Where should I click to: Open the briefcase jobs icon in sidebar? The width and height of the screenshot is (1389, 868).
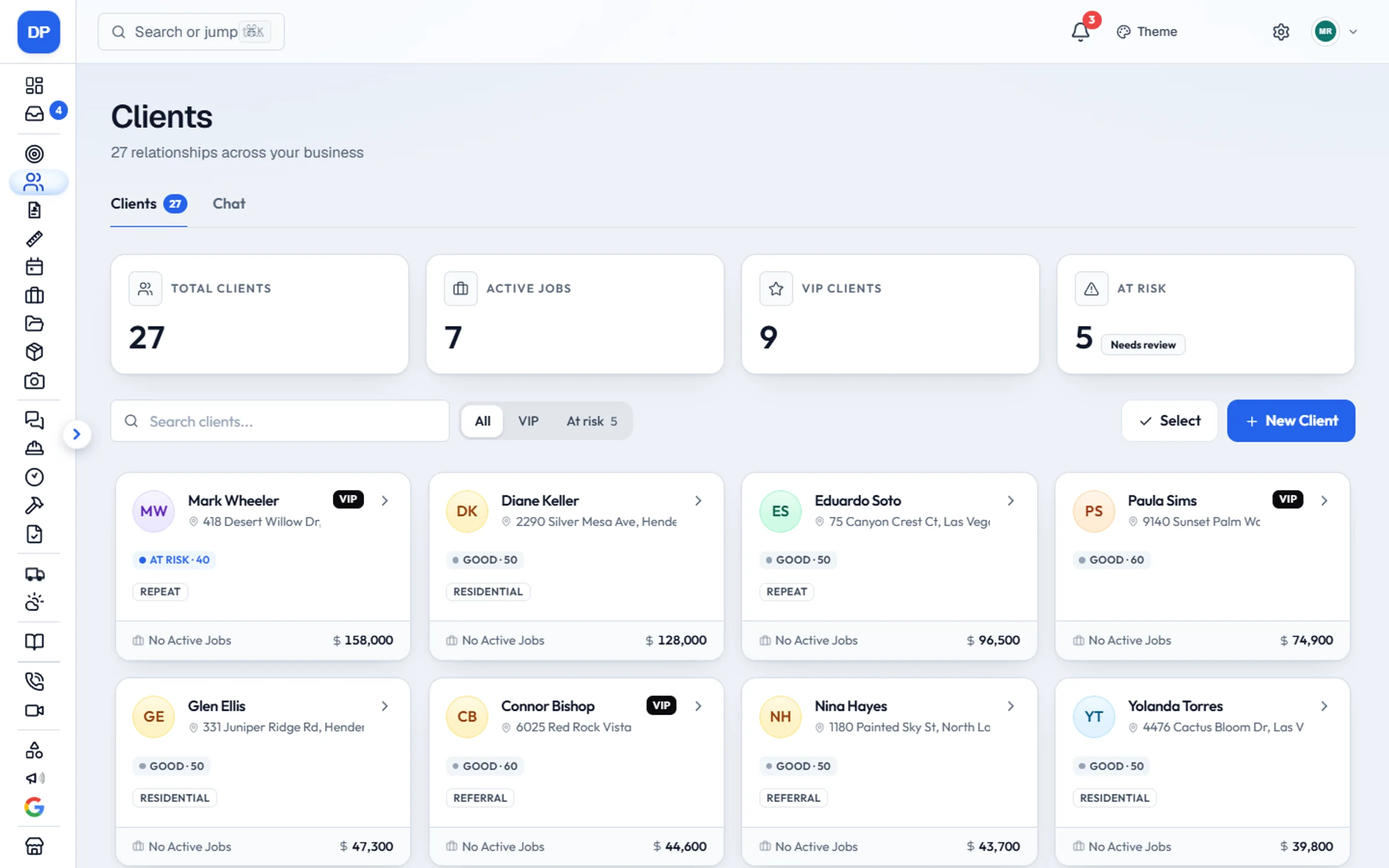(34, 295)
